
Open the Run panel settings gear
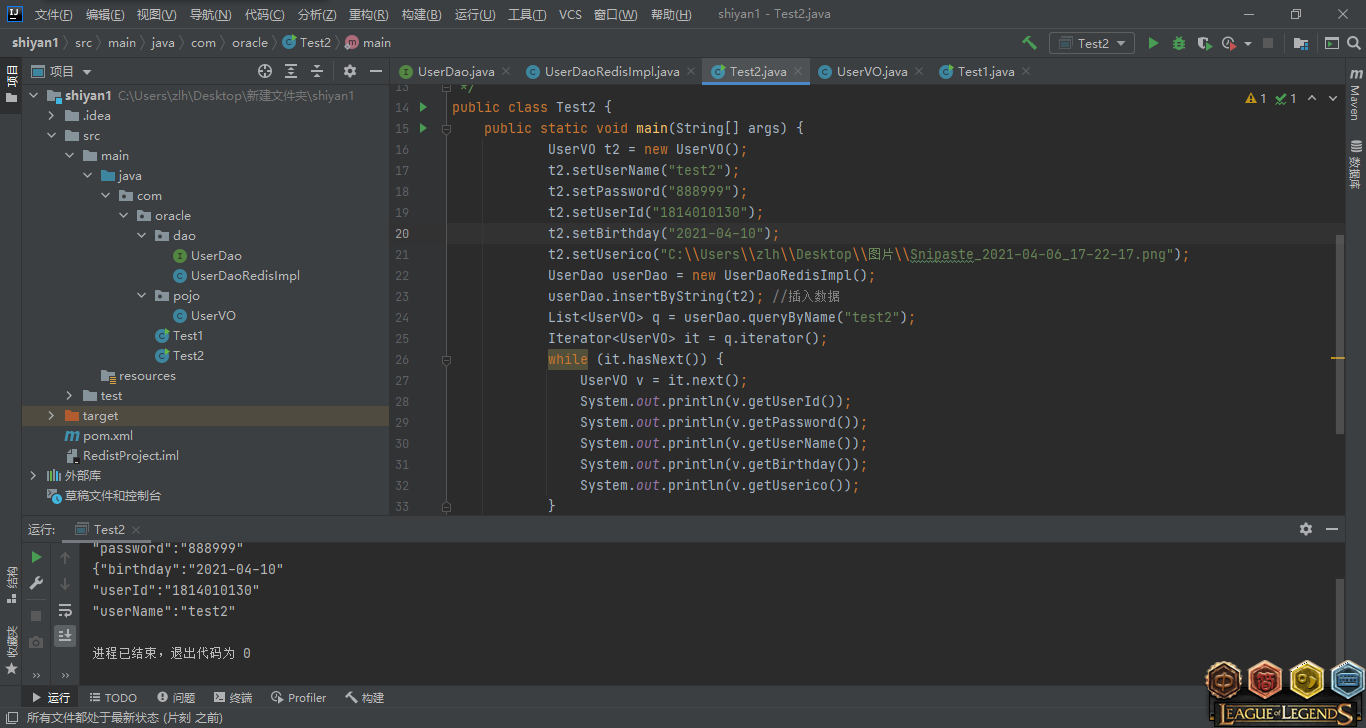coord(1305,529)
